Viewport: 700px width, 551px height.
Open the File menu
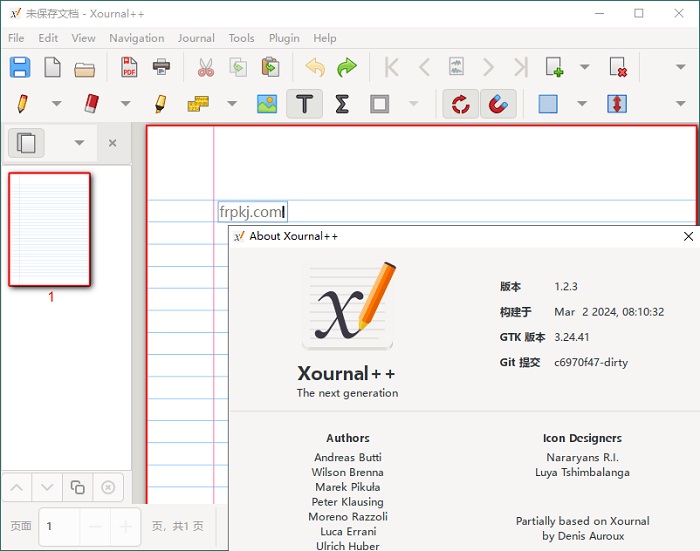coord(16,38)
